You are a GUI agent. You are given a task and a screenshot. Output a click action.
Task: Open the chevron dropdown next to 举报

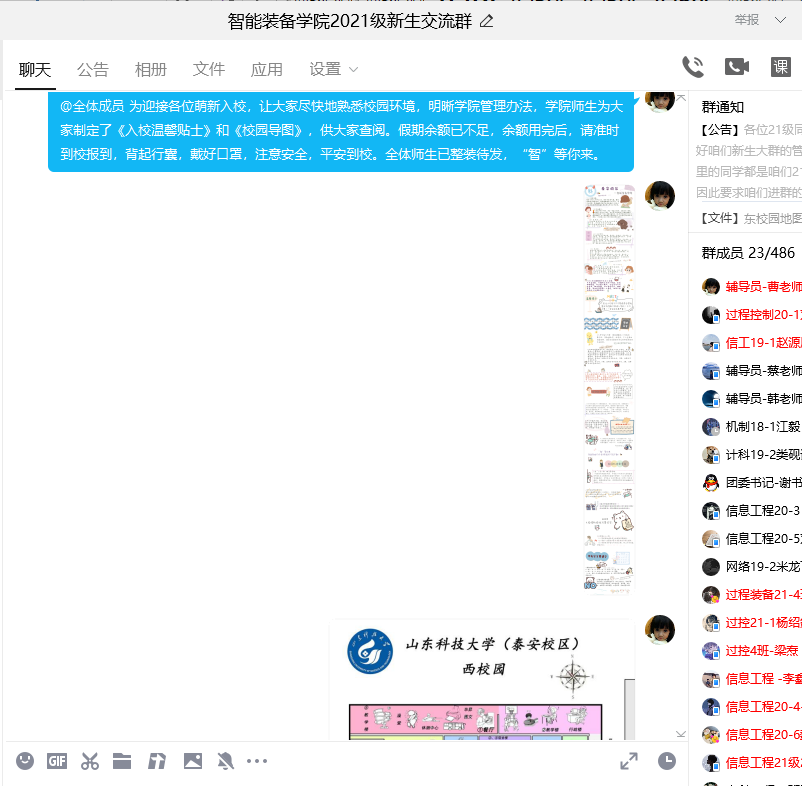tap(780, 20)
